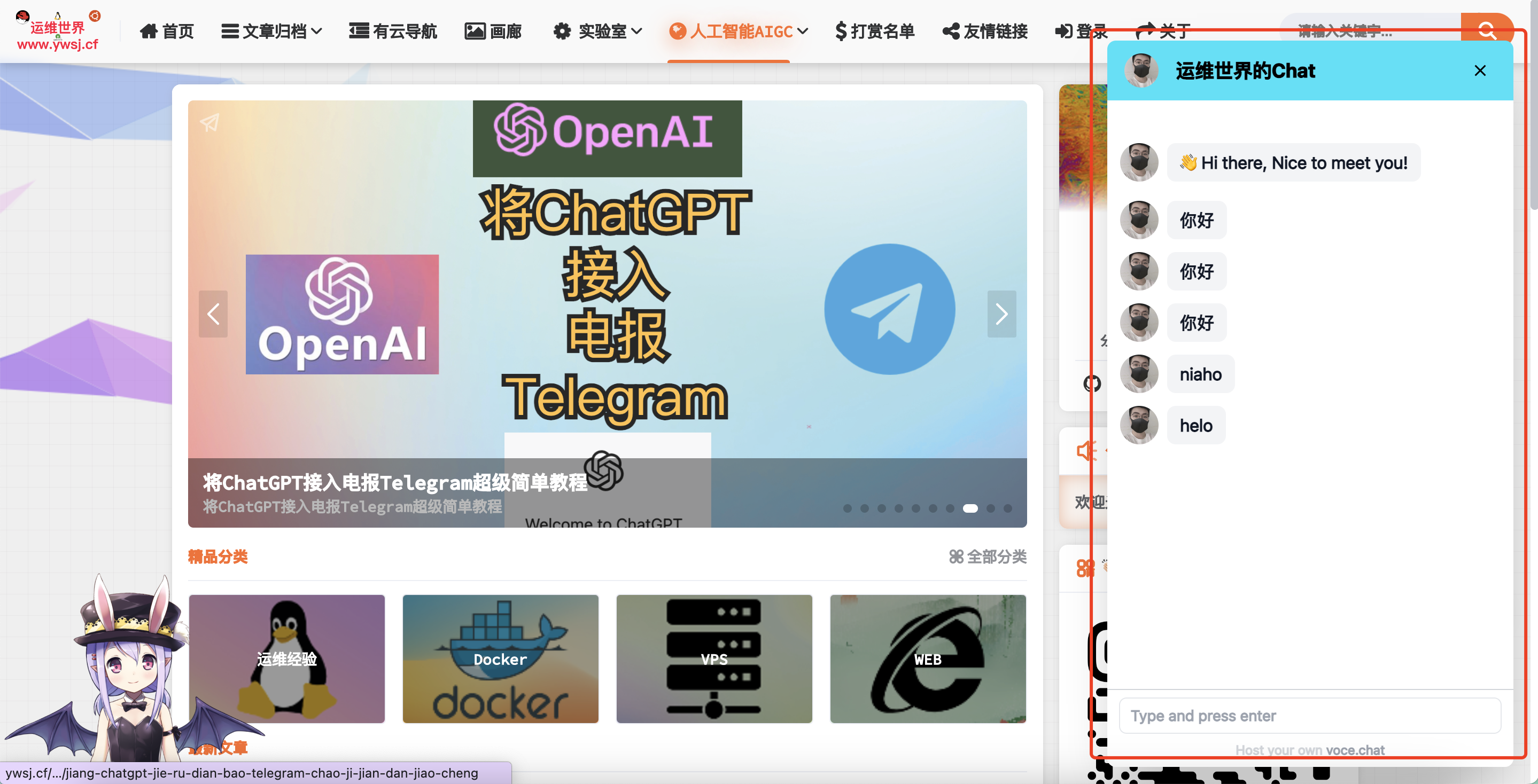The image size is (1538, 784).
Task: Expand the 文章归档 dropdown menu
Action: pos(271,31)
